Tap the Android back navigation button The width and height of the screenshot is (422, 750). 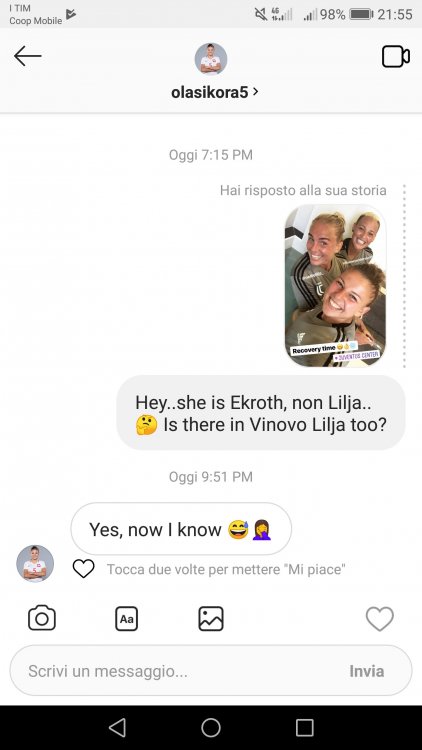(117, 728)
